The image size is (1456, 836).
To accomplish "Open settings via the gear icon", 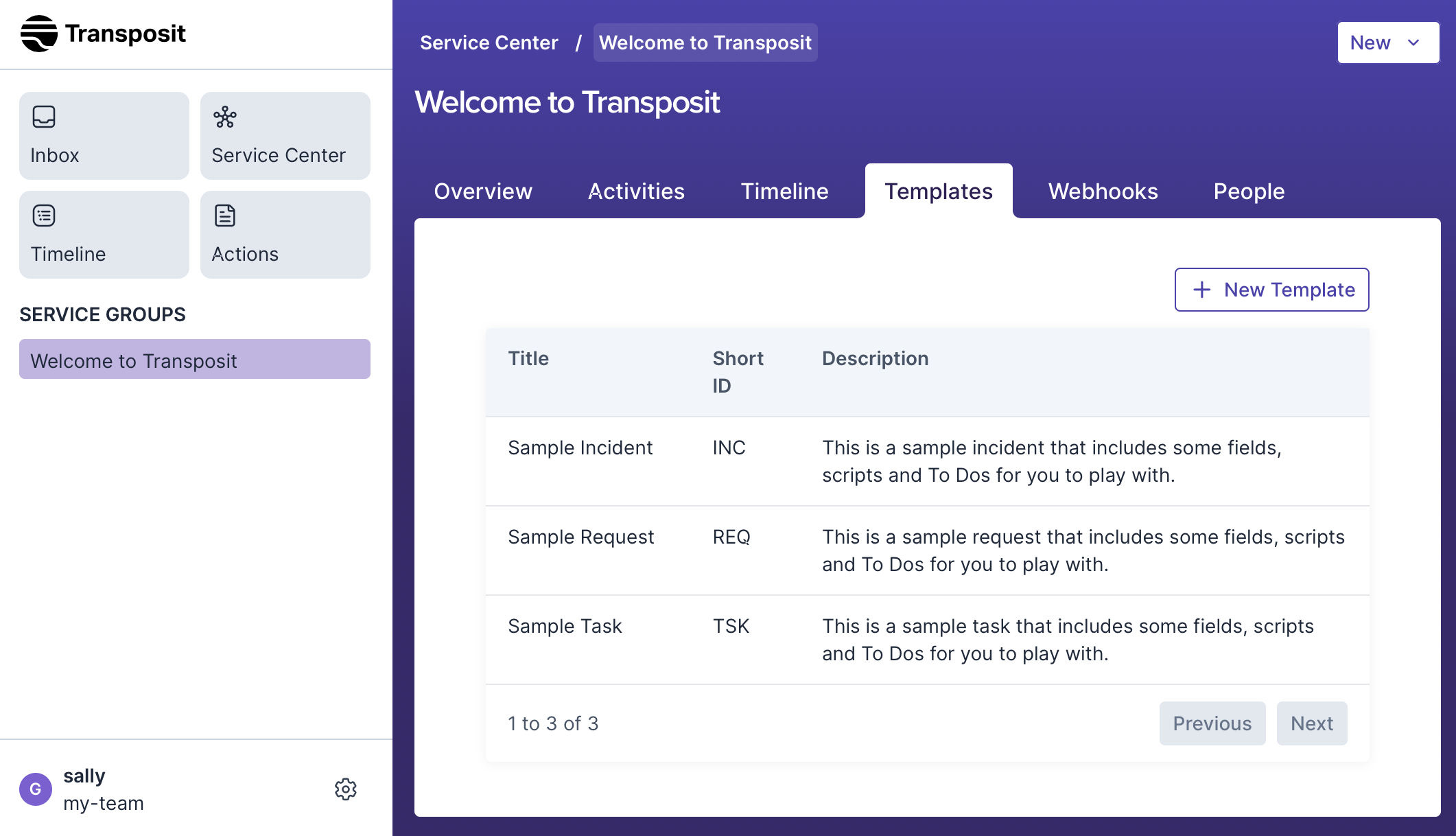I will click(346, 789).
